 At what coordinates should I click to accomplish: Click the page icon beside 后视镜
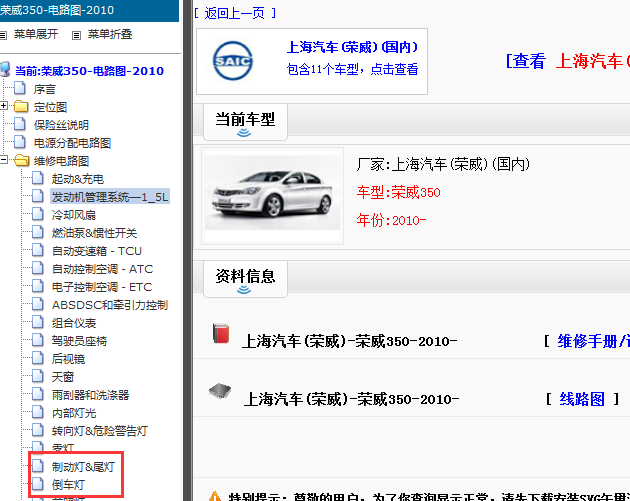click(38, 358)
